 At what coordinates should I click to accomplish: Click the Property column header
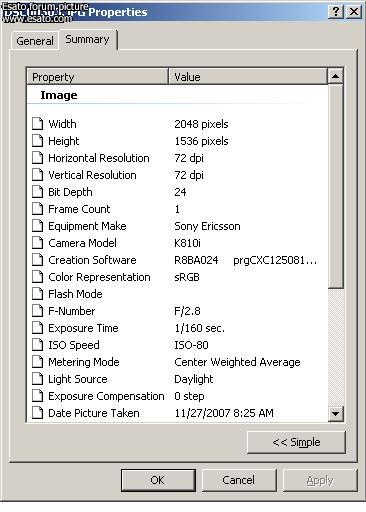[x=97, y=77]
